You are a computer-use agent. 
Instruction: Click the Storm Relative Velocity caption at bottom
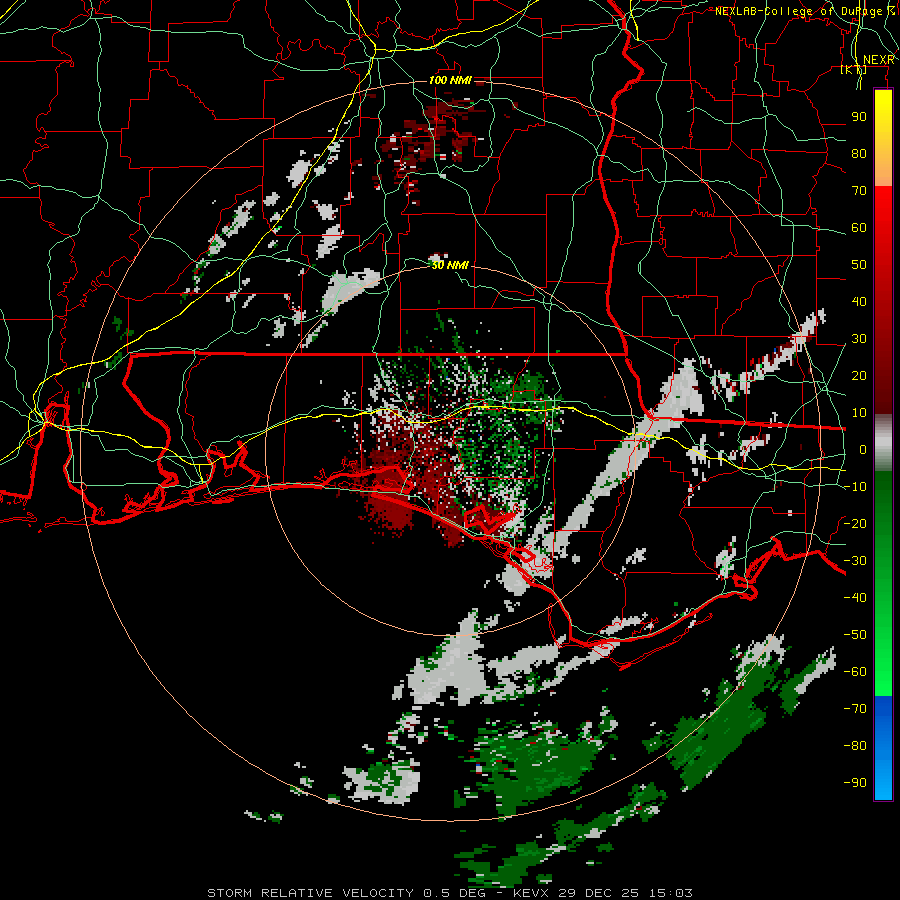pos(450,893)
